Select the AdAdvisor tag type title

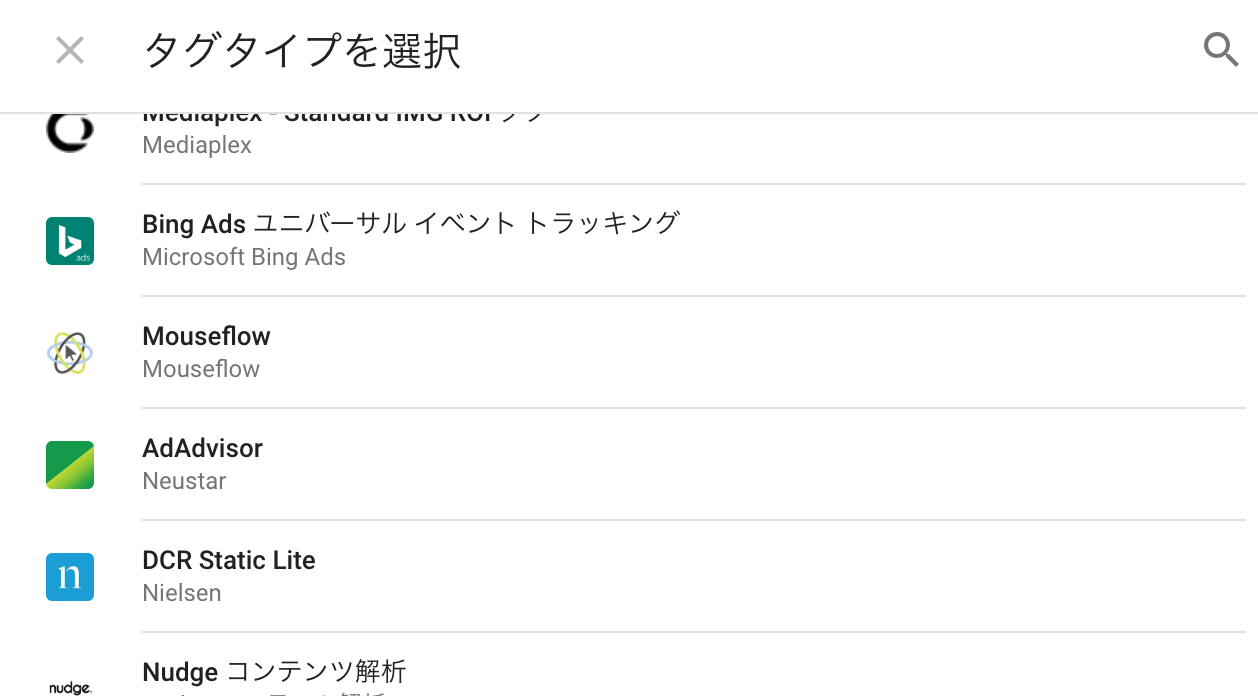click(202, 448)
